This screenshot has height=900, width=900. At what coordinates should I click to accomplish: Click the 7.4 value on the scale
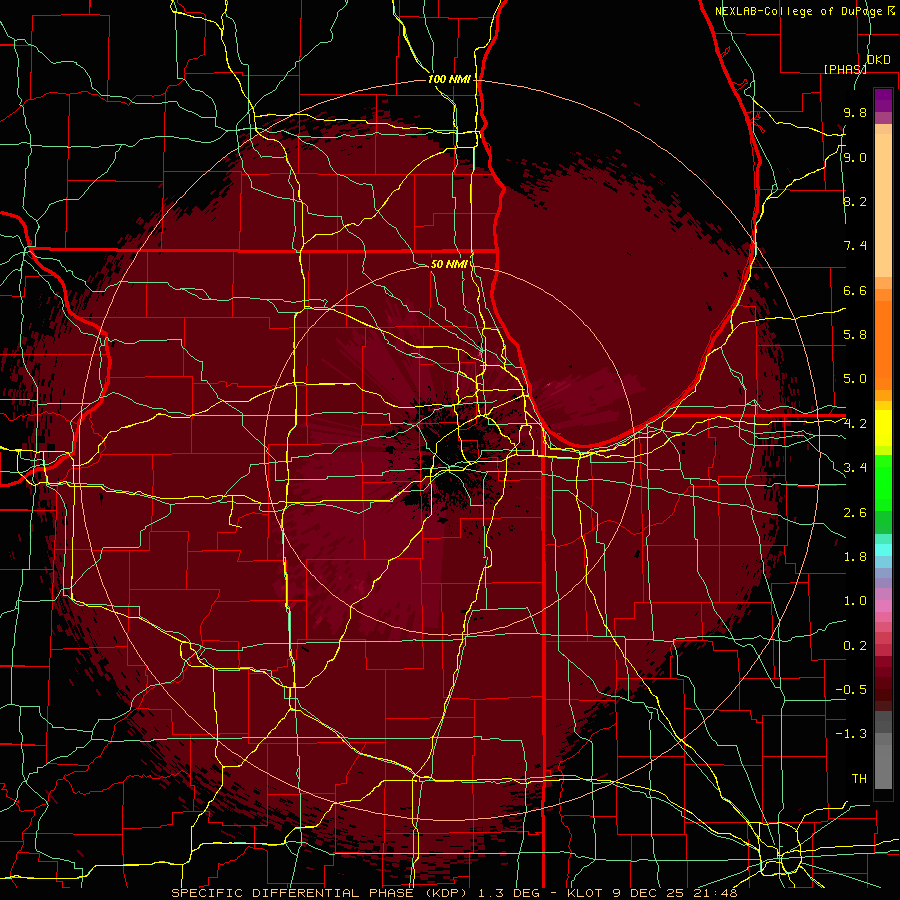(x=855, y=246)
